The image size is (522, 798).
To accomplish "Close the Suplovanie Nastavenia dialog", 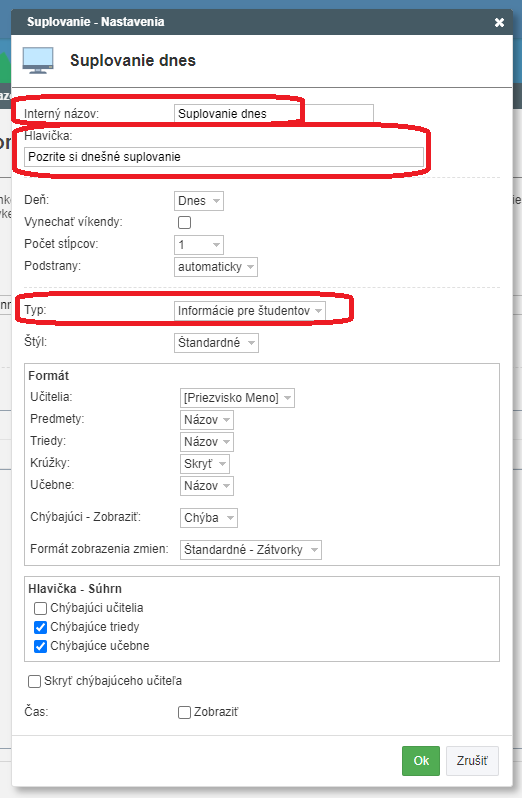I will (499, 22).
